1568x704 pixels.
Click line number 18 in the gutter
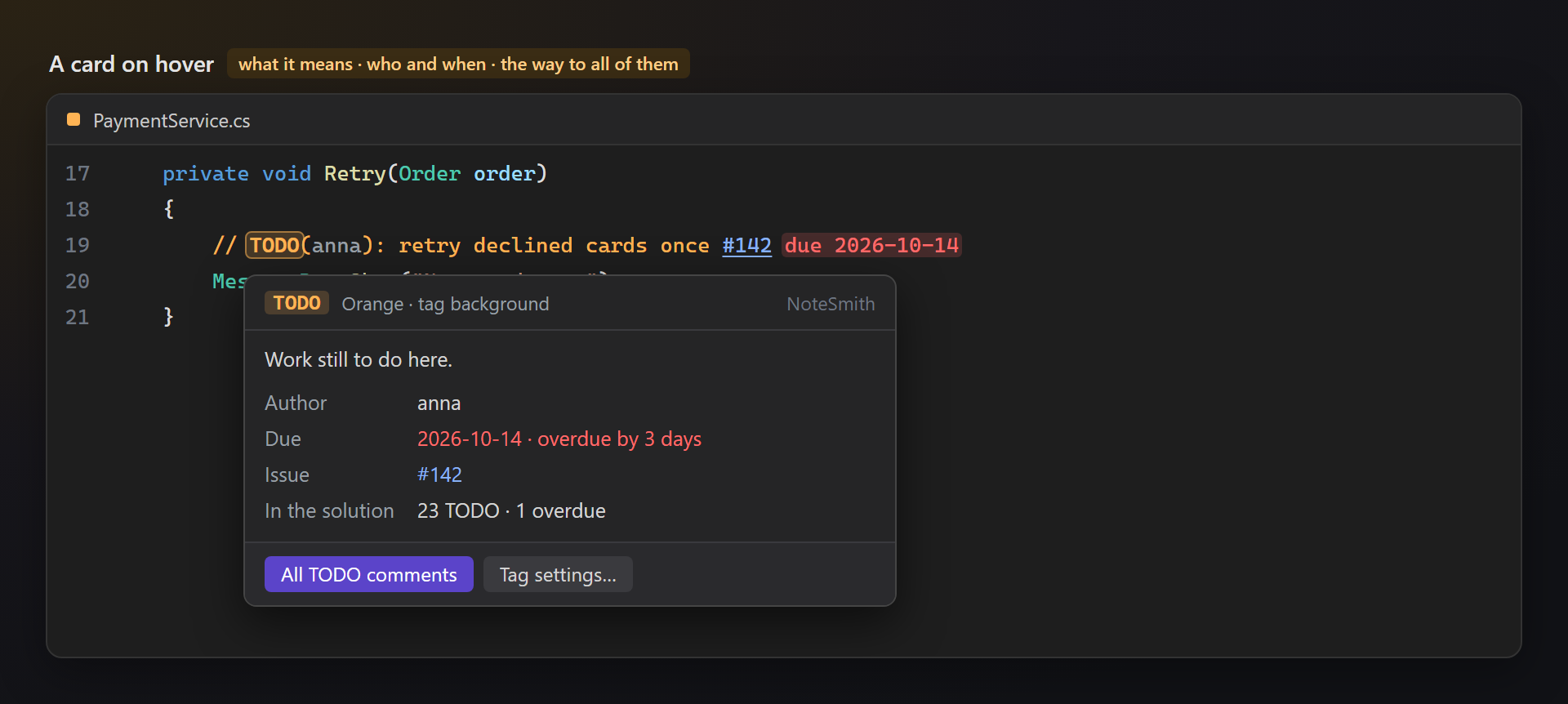pos(78,209)
